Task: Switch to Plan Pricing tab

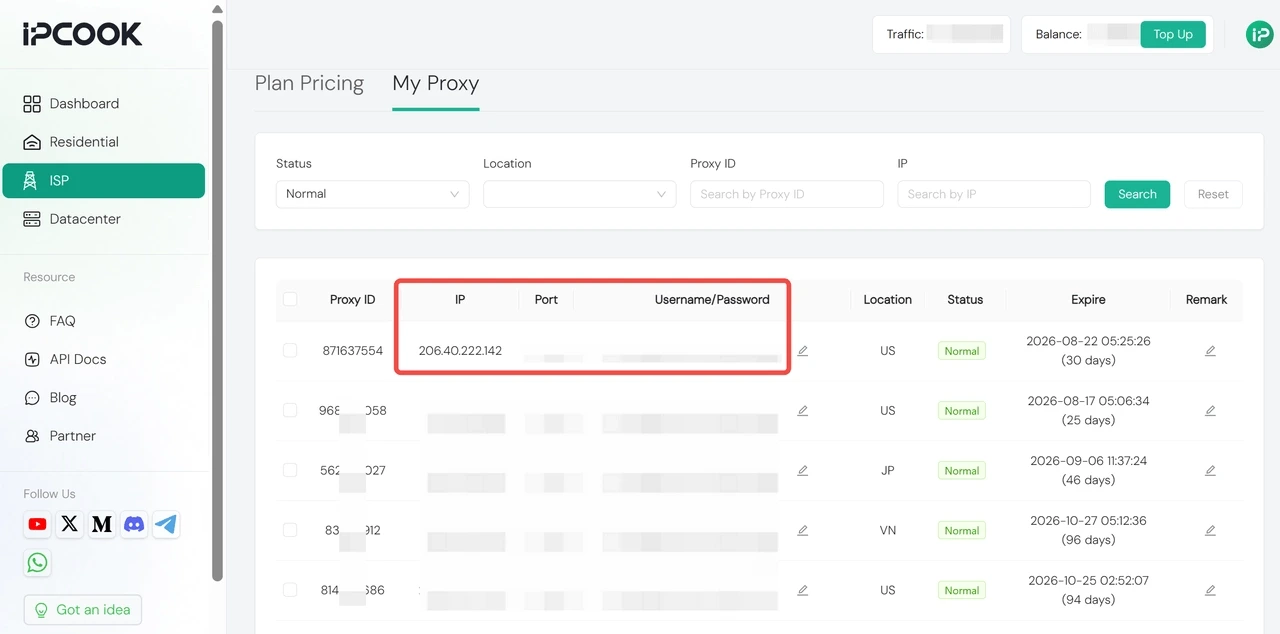Action: [309, 83]
